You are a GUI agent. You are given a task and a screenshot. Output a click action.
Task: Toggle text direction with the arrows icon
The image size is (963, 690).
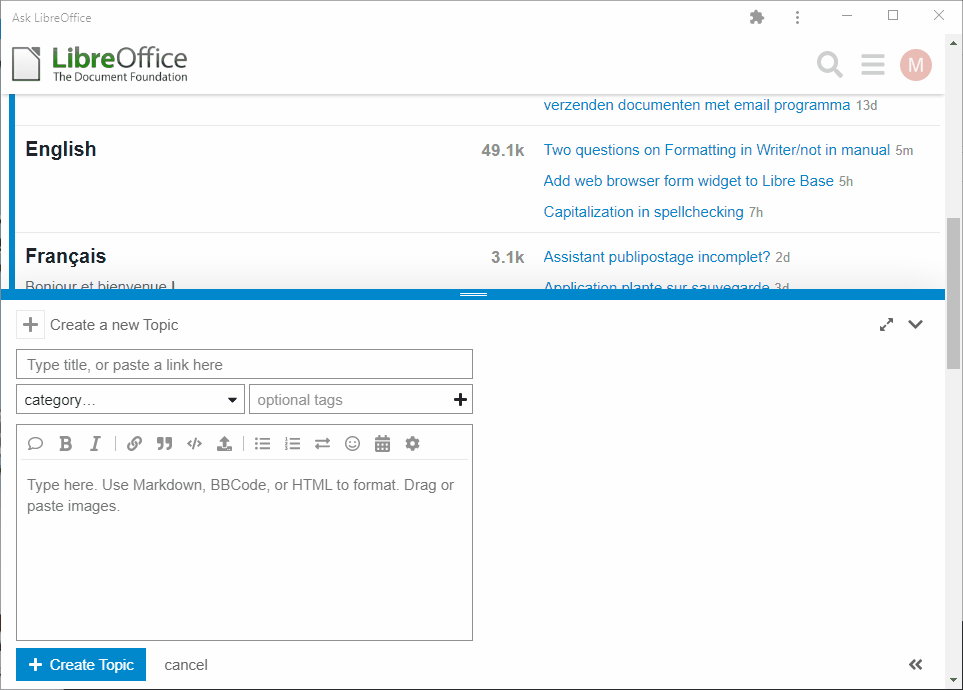pos(322,444)
